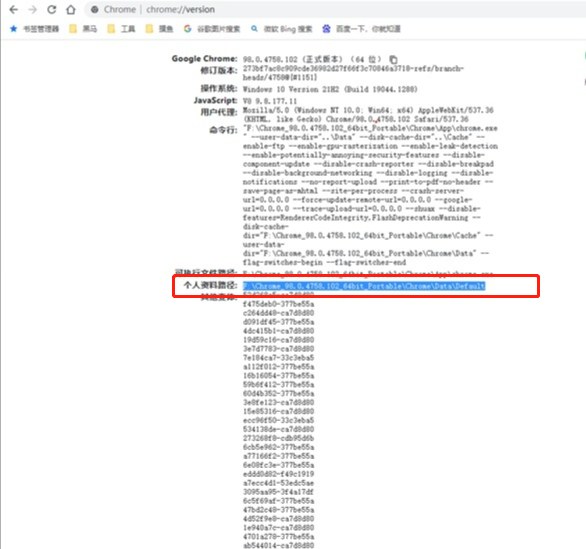Open the home page via house icon
Image resolution: width=586 pixels, height=549 pixels.
click(71, 9)
